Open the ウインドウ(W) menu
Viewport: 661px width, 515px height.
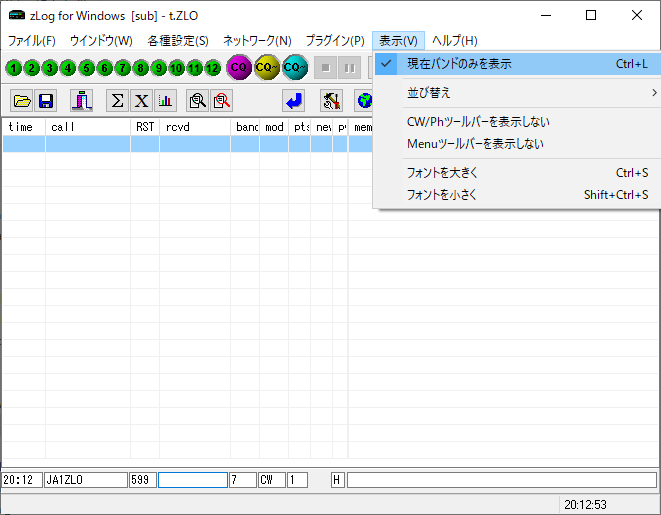click(101, 41)
